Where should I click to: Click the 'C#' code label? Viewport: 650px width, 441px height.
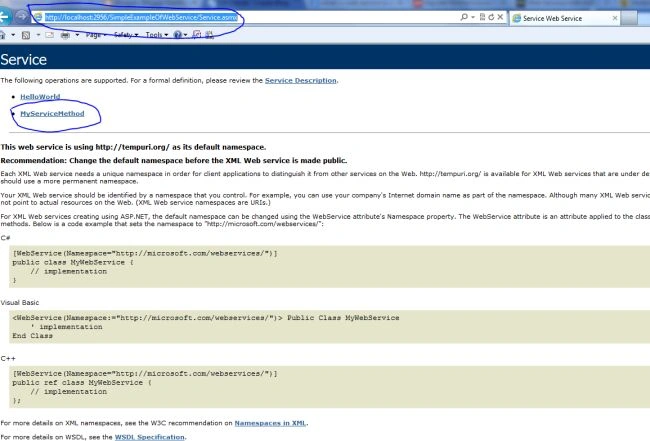point(5,238)
